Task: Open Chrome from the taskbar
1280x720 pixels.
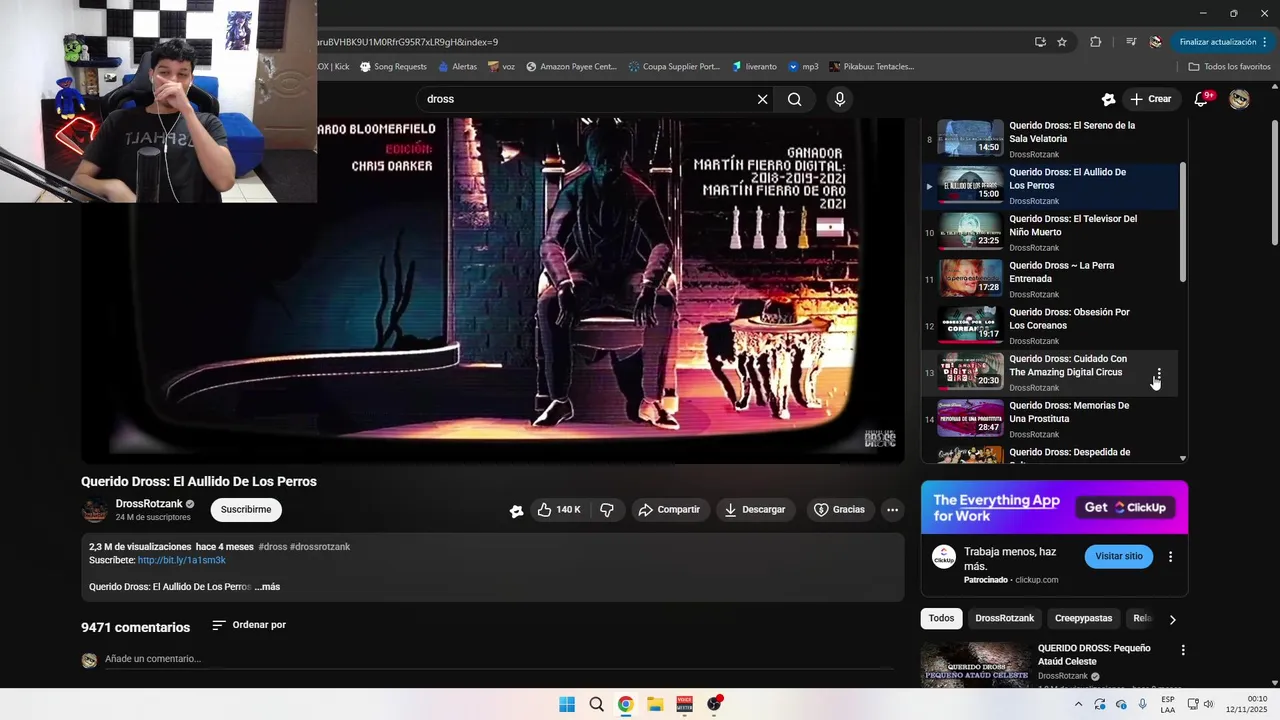Action: (x=625, y=704)
